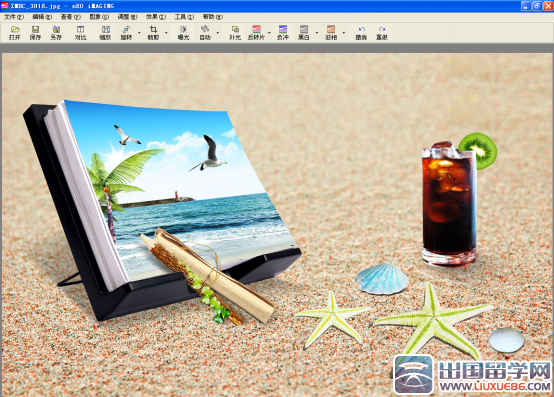Open the 效果 (Effects) menu

(x=156, y=17)
